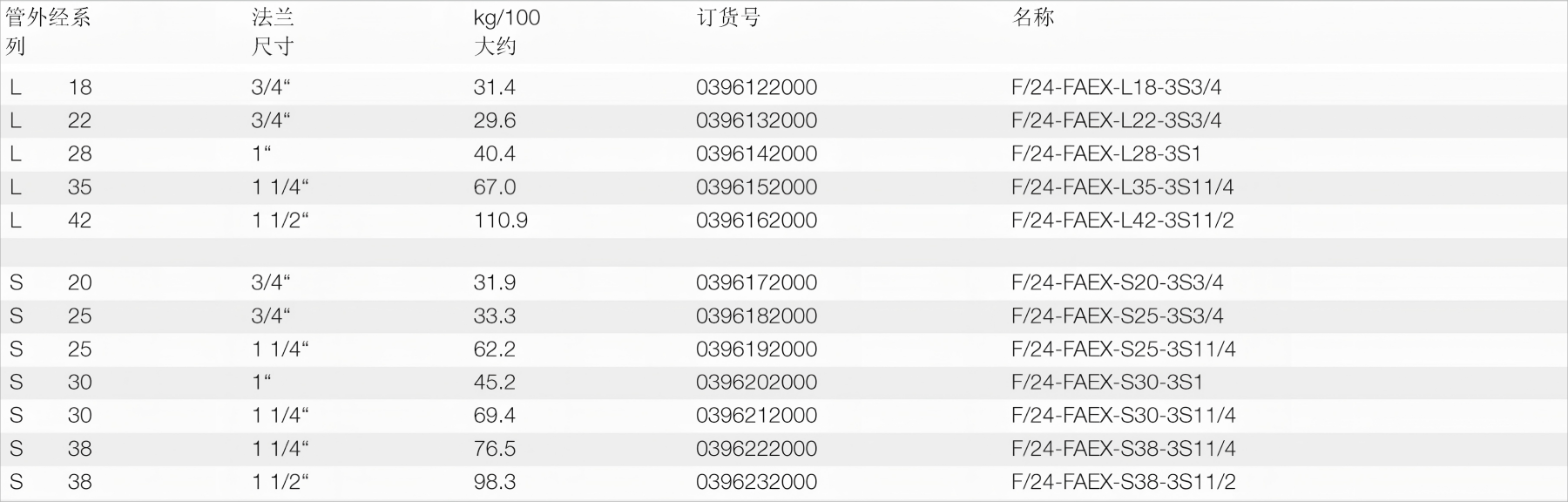The width and height of the screenshot is (1568, 502).
Task: Click name F/24-FAEX-S38-3S11/4
Action: (x=1123, y=449)
